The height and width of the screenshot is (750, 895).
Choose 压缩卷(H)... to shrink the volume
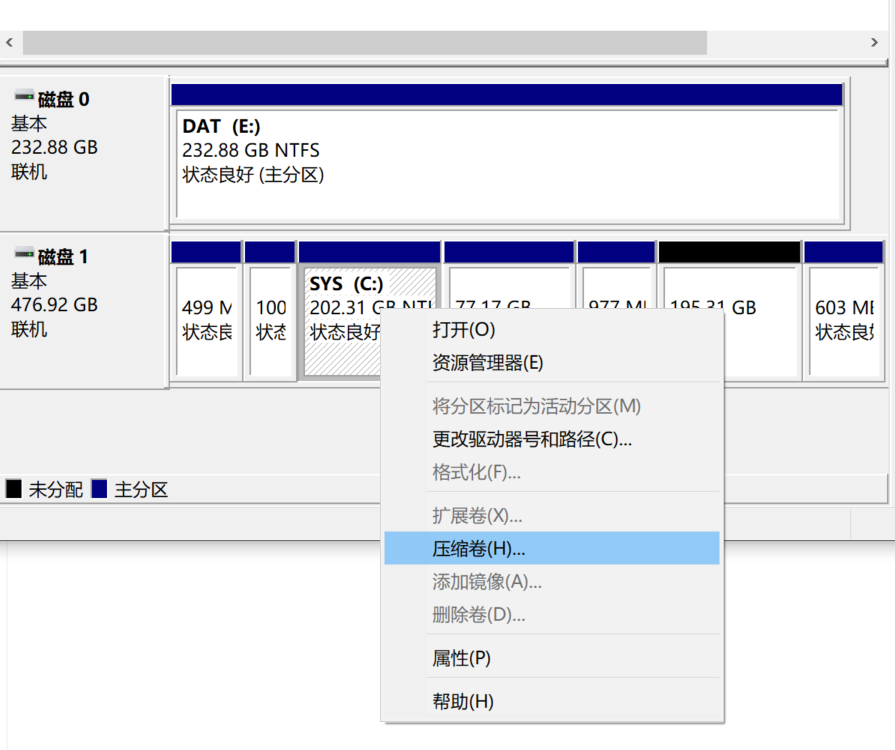[x=552, y=549]
